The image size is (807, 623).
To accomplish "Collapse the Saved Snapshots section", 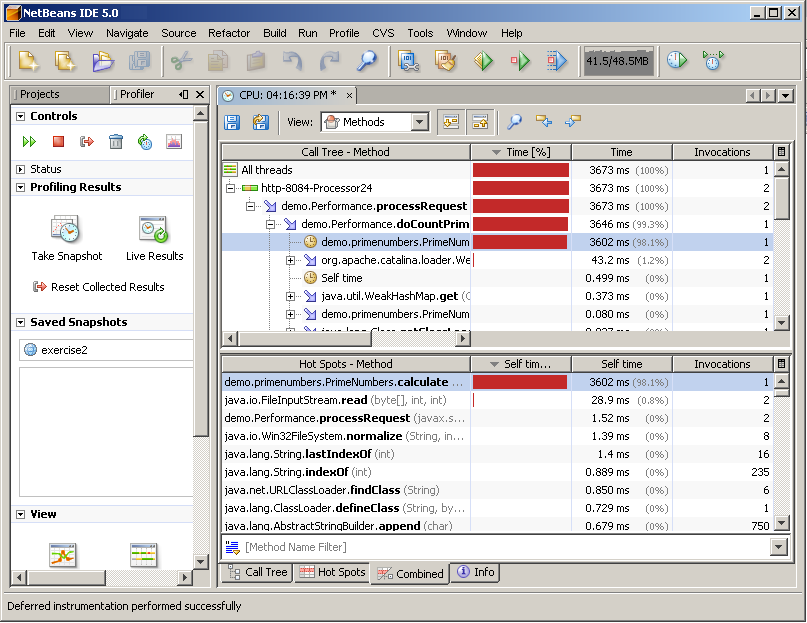I will (x=21, y=322).
